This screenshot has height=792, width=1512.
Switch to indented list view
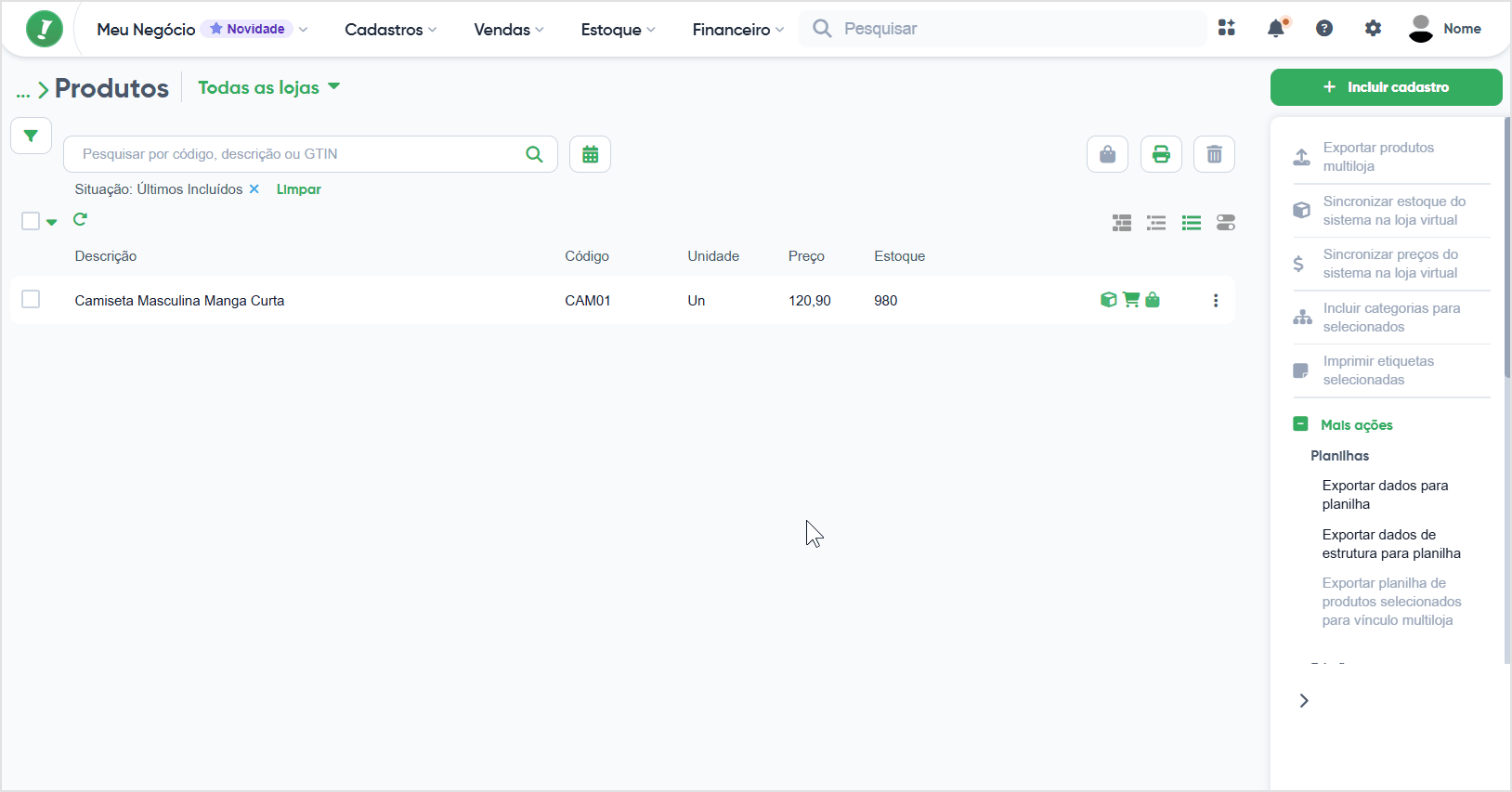click(1156, 223)
